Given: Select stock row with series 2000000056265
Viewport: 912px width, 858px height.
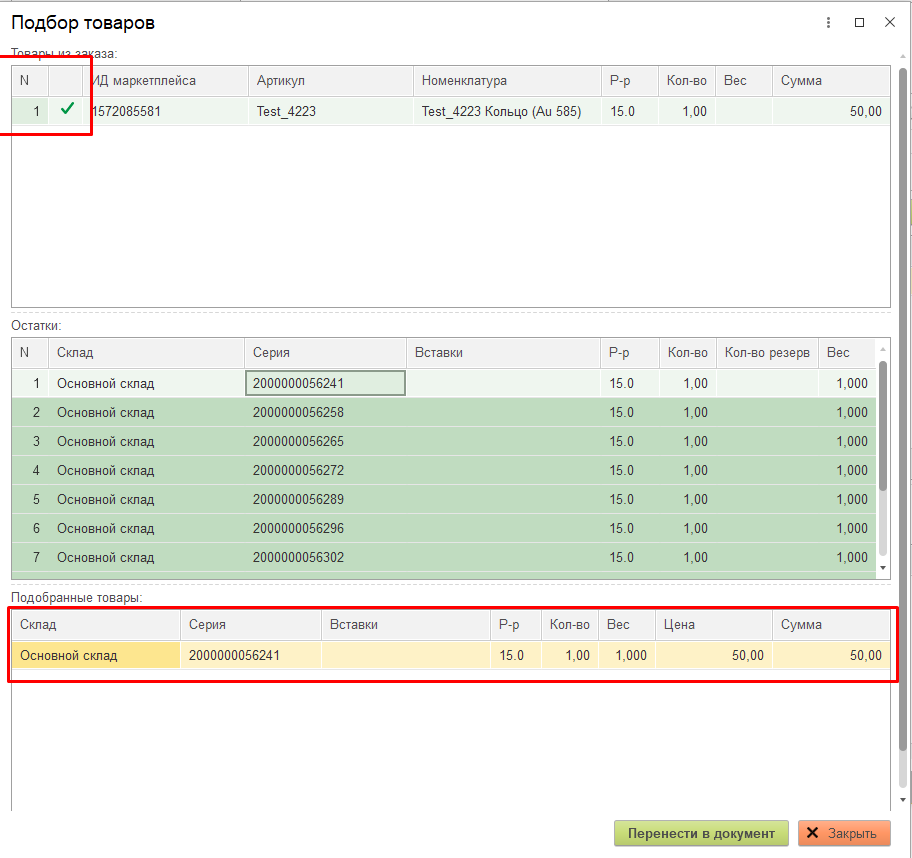Looking at the screenshot, I should click(444, 442).
